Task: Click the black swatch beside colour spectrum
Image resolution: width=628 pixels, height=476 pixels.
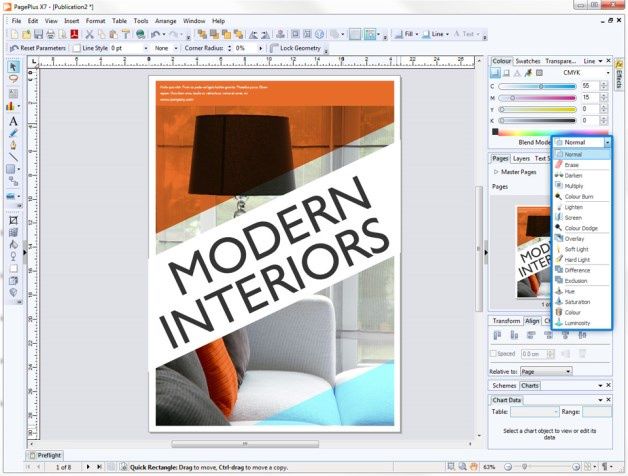Action: (495, 131)
